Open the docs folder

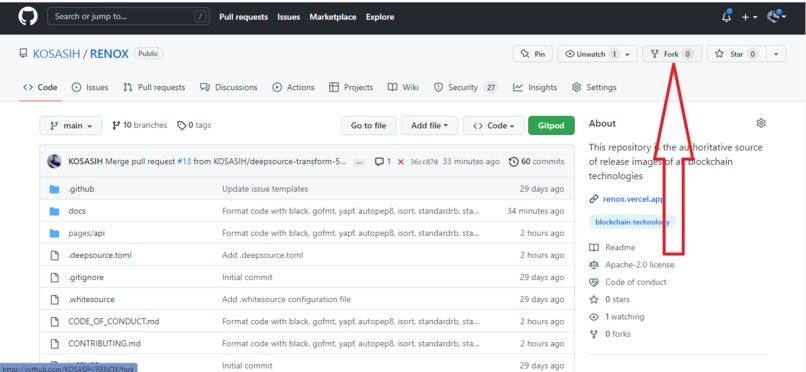pyautogui.click(x=77, y=211)
